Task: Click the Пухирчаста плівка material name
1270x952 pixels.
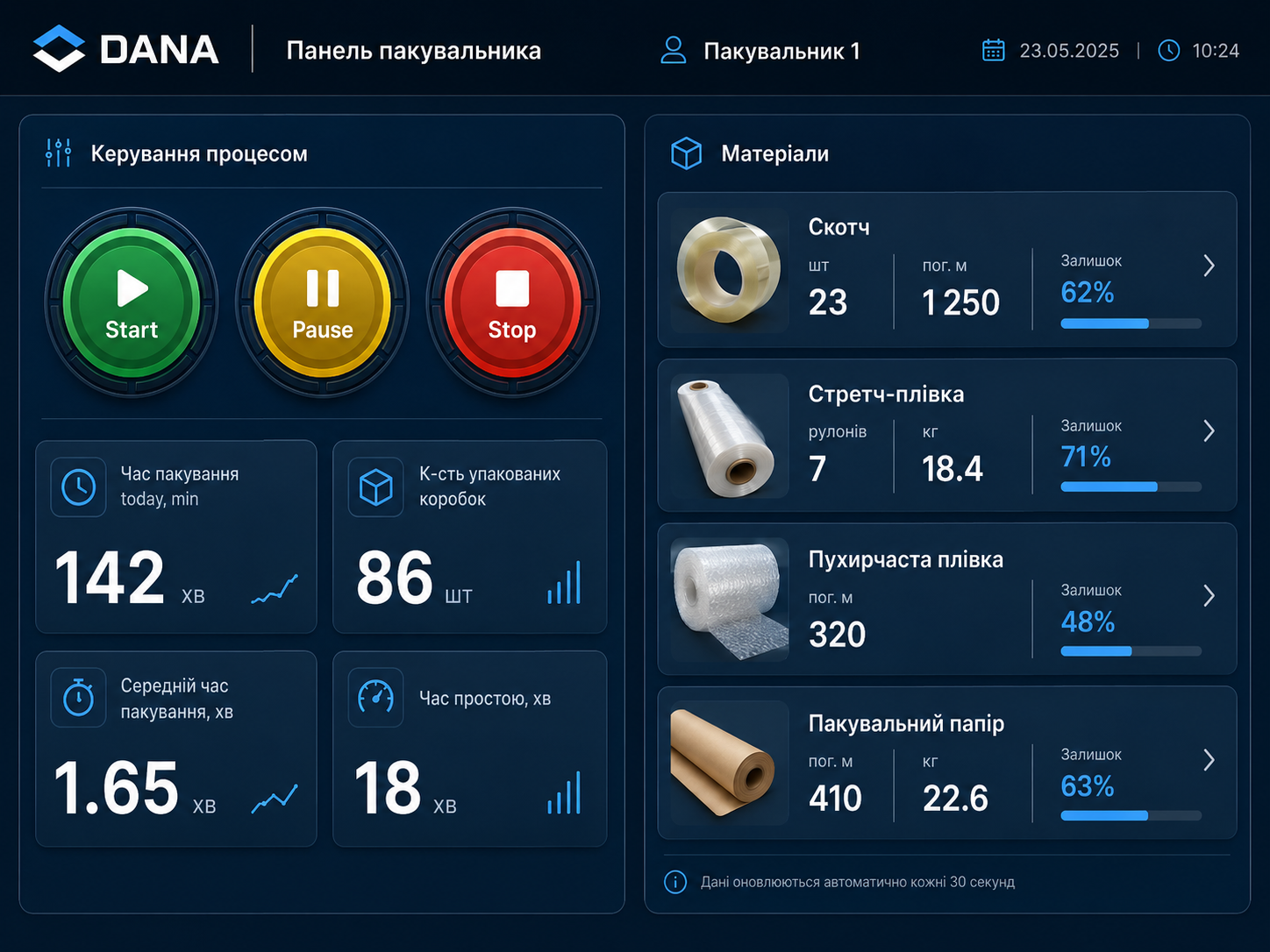Action: [x=906, y=559]
